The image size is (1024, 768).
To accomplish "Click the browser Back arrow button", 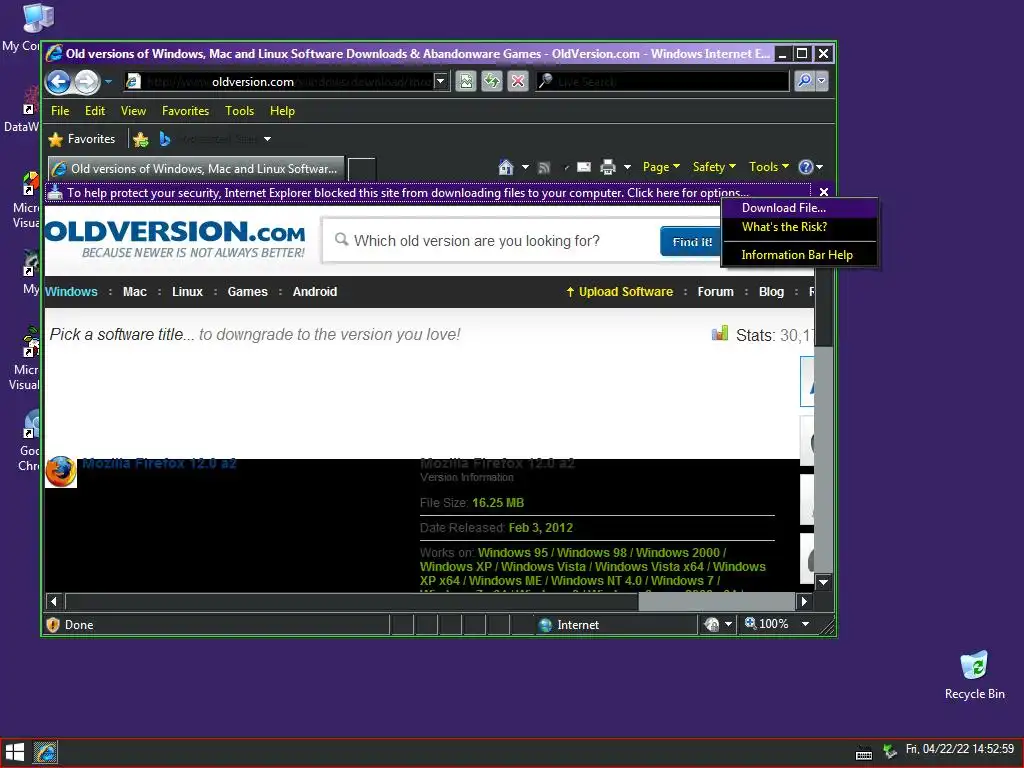I will point(59,82).
